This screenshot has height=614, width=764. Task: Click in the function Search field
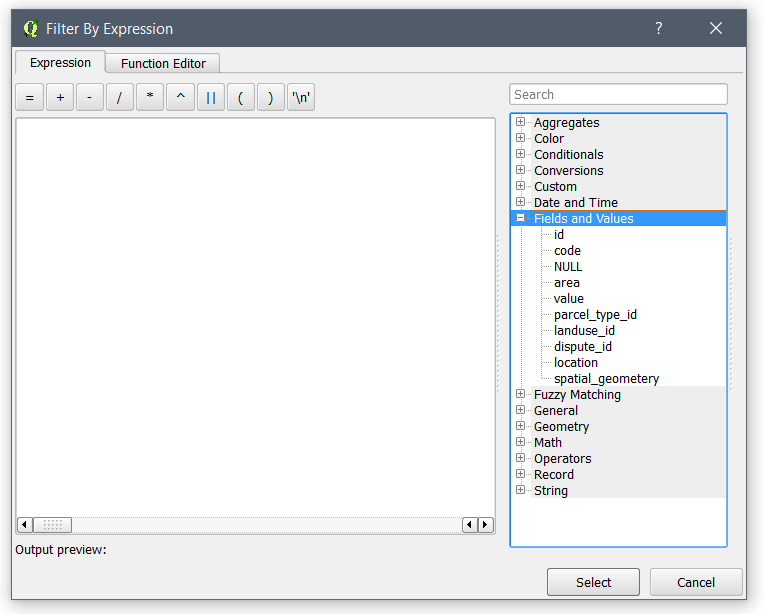(618, 94)
